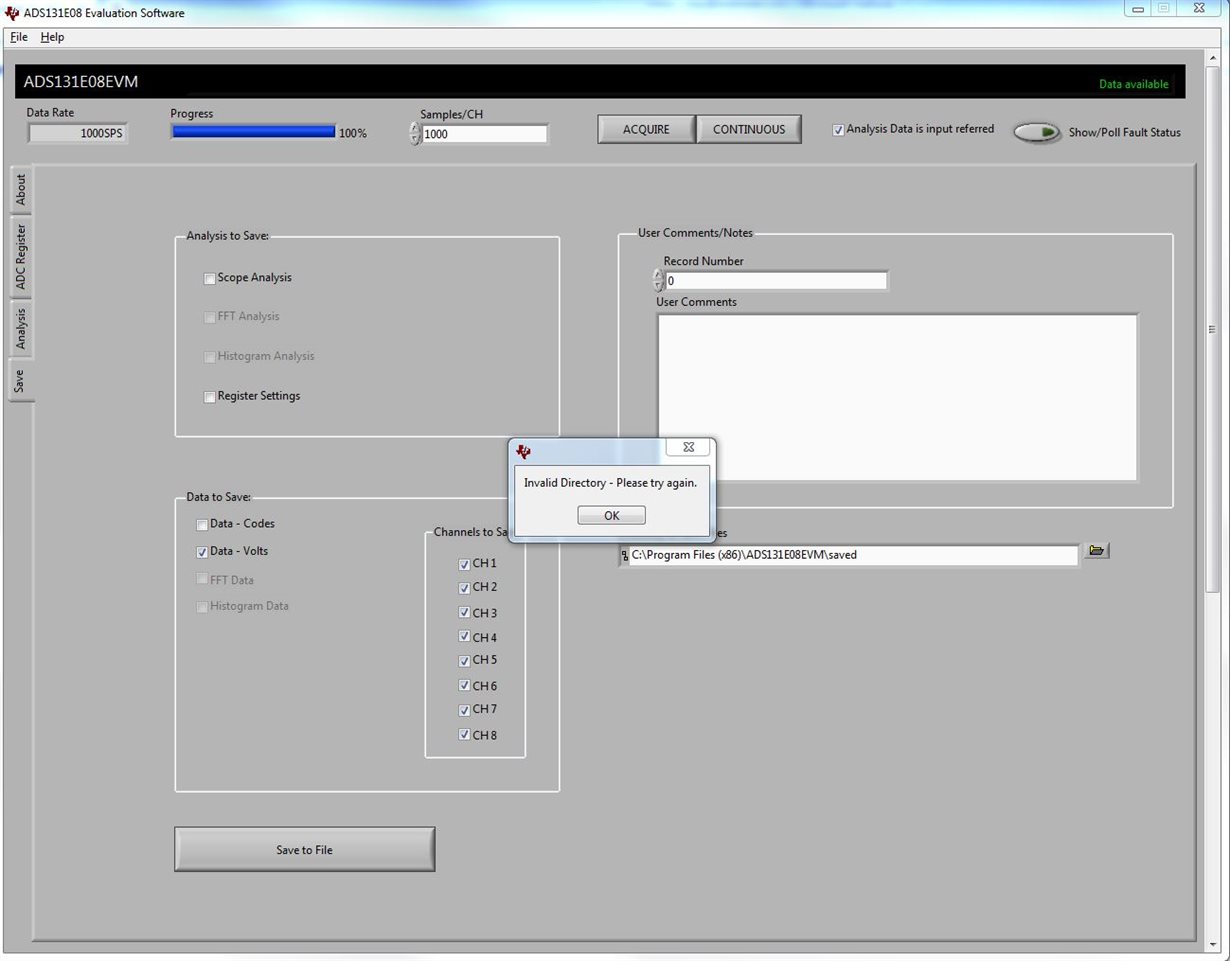Image resolution: width=1230 pixels, height=961 pixels.
Task: Click the ACQUIRE button
Action: (x=646, y=129)
